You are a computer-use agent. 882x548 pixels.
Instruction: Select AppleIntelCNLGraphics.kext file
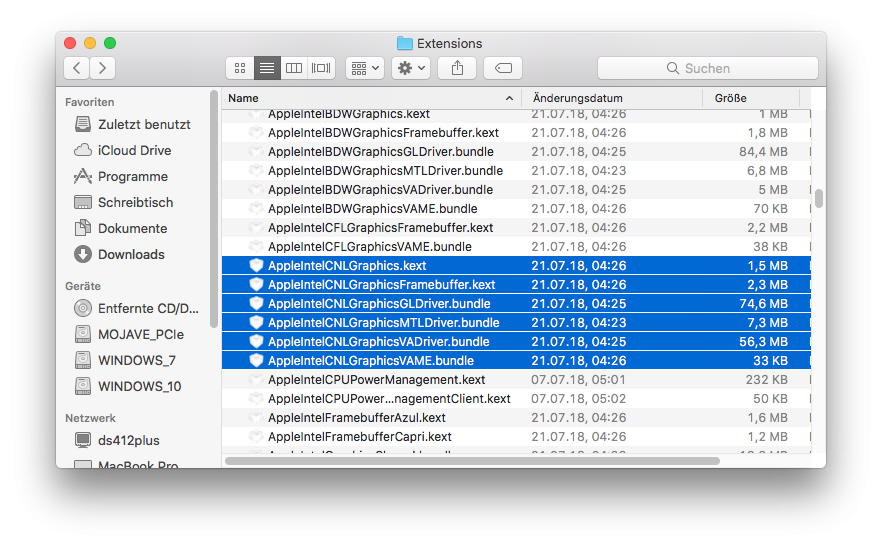(516, 266)
